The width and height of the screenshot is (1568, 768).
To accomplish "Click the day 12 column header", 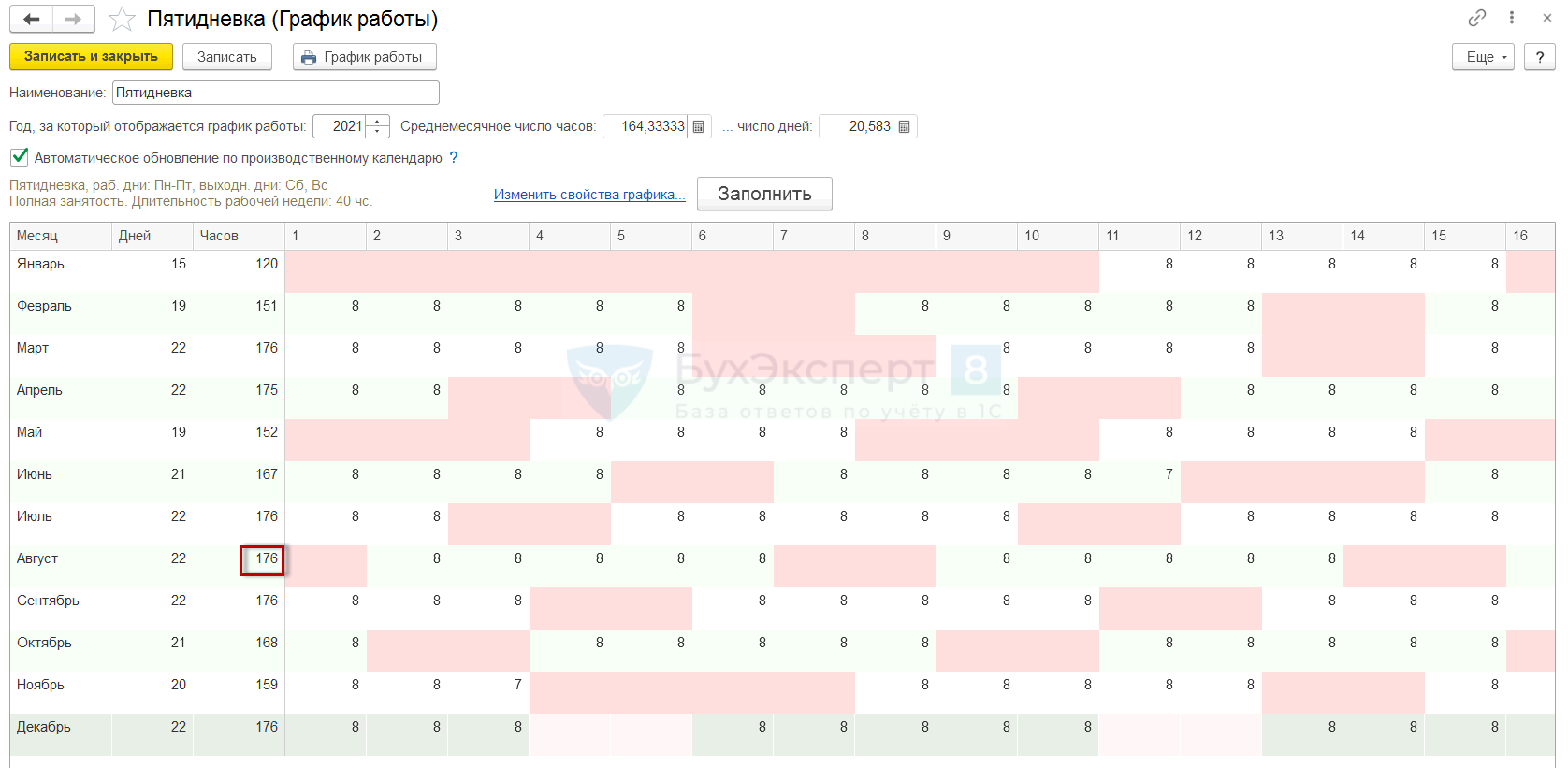I will [1221, 236].
